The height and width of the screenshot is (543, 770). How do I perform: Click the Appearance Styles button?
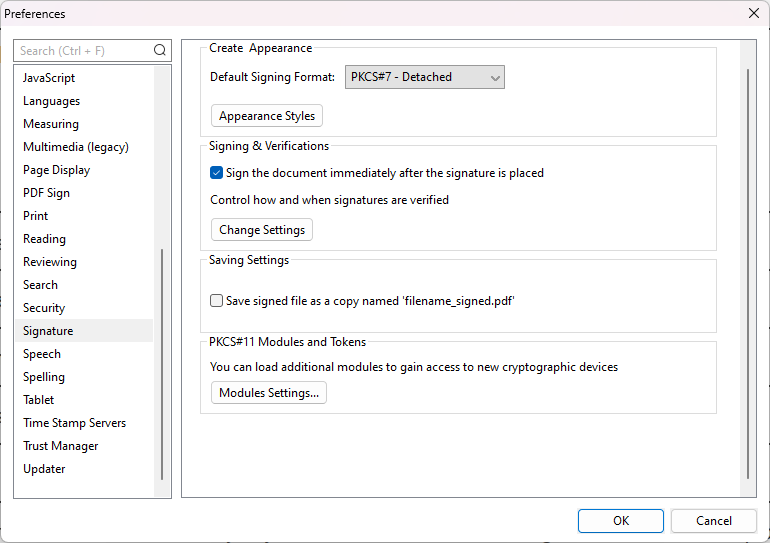(267, 116)
